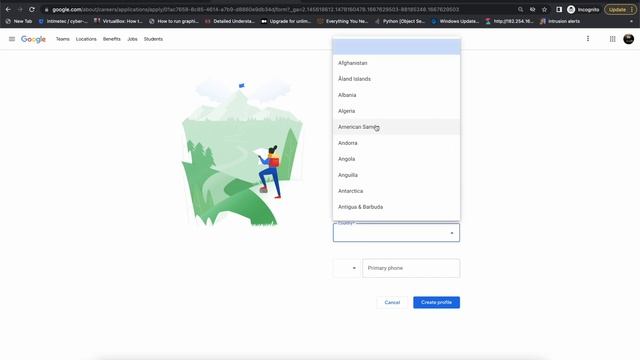This screenshot has height=360, width=640.
Task: Show more bookmarks with the overflow chevron
Action: pos(631,21)
